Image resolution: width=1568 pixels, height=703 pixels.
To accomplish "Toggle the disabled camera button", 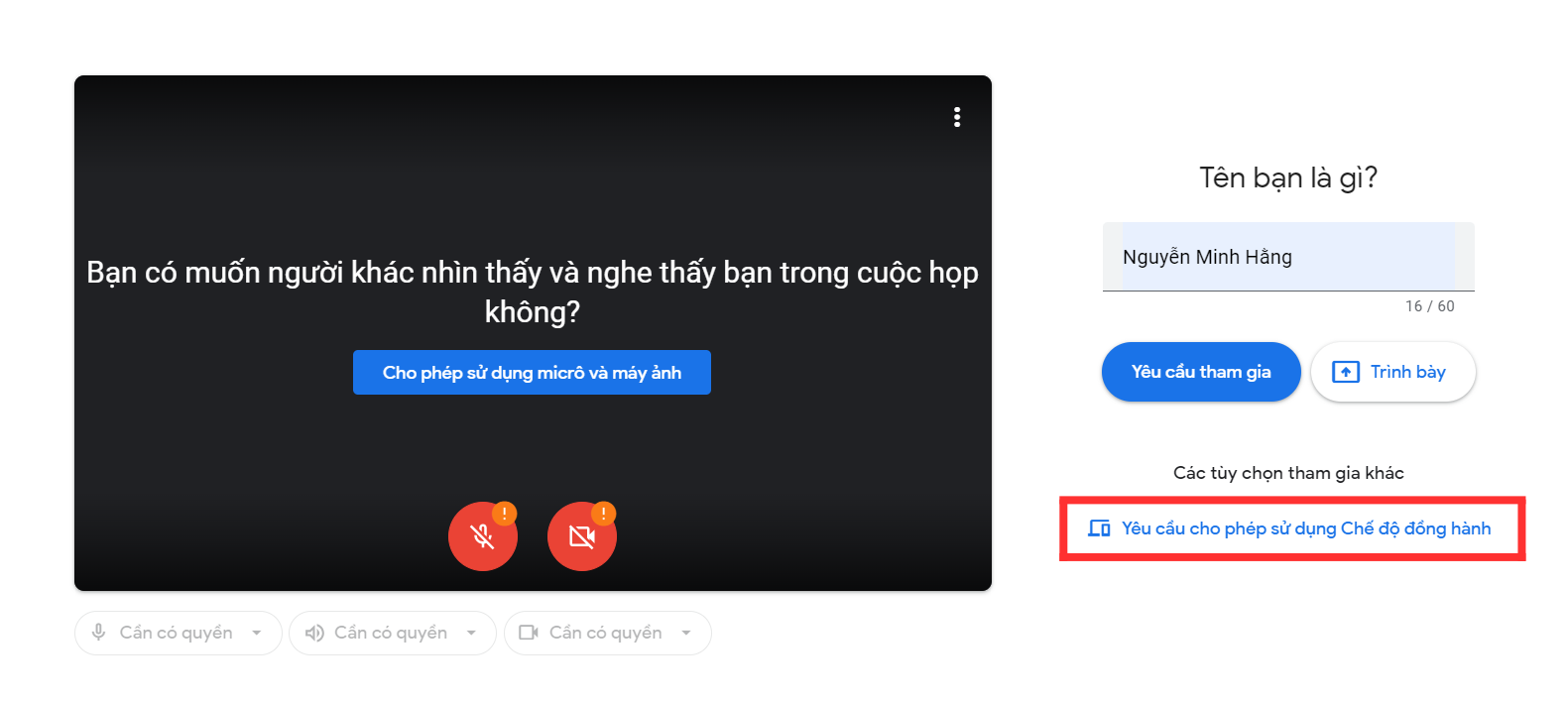I will point(582,536).
